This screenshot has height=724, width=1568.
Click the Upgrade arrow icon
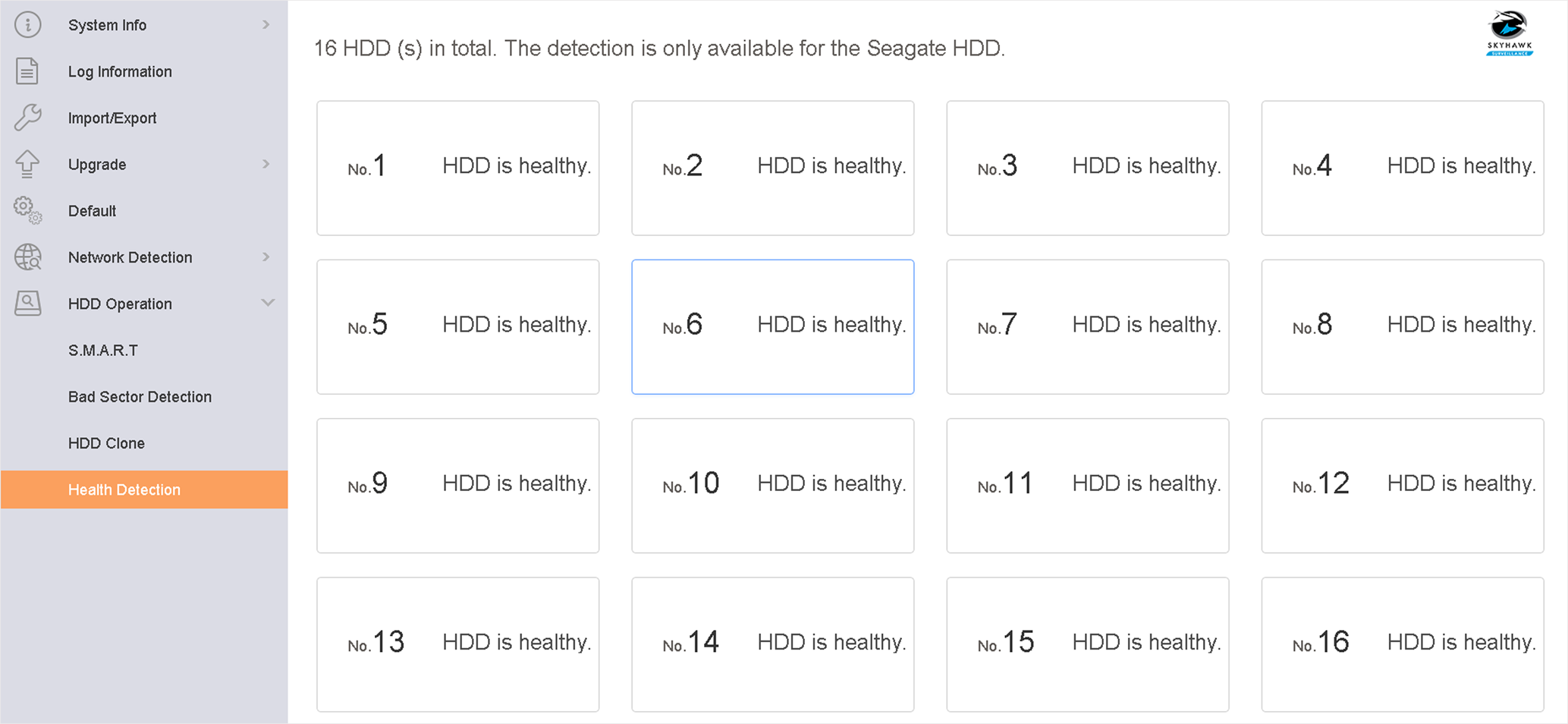pos(27,164)
